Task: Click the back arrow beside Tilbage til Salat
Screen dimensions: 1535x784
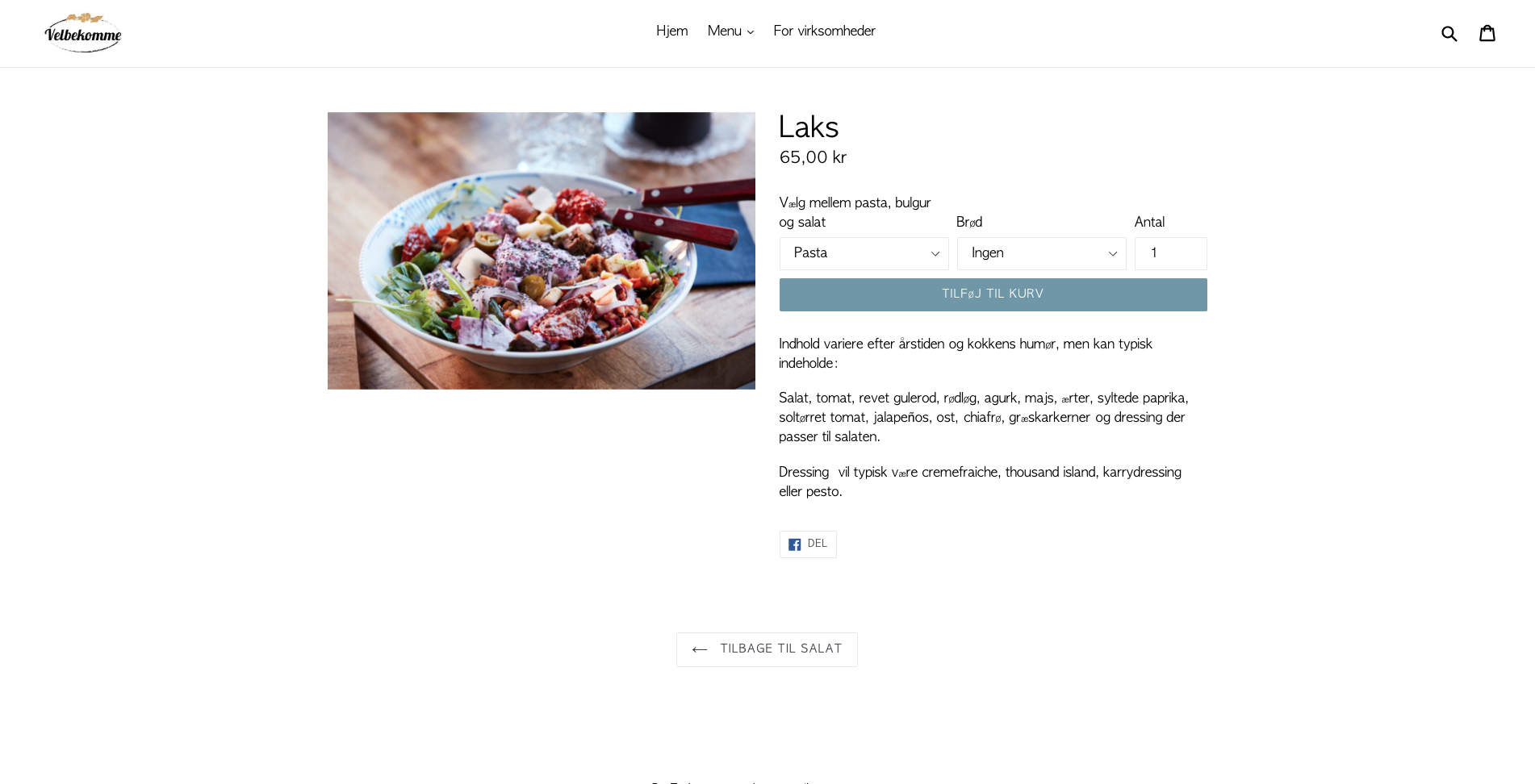Action: (700, 649)
